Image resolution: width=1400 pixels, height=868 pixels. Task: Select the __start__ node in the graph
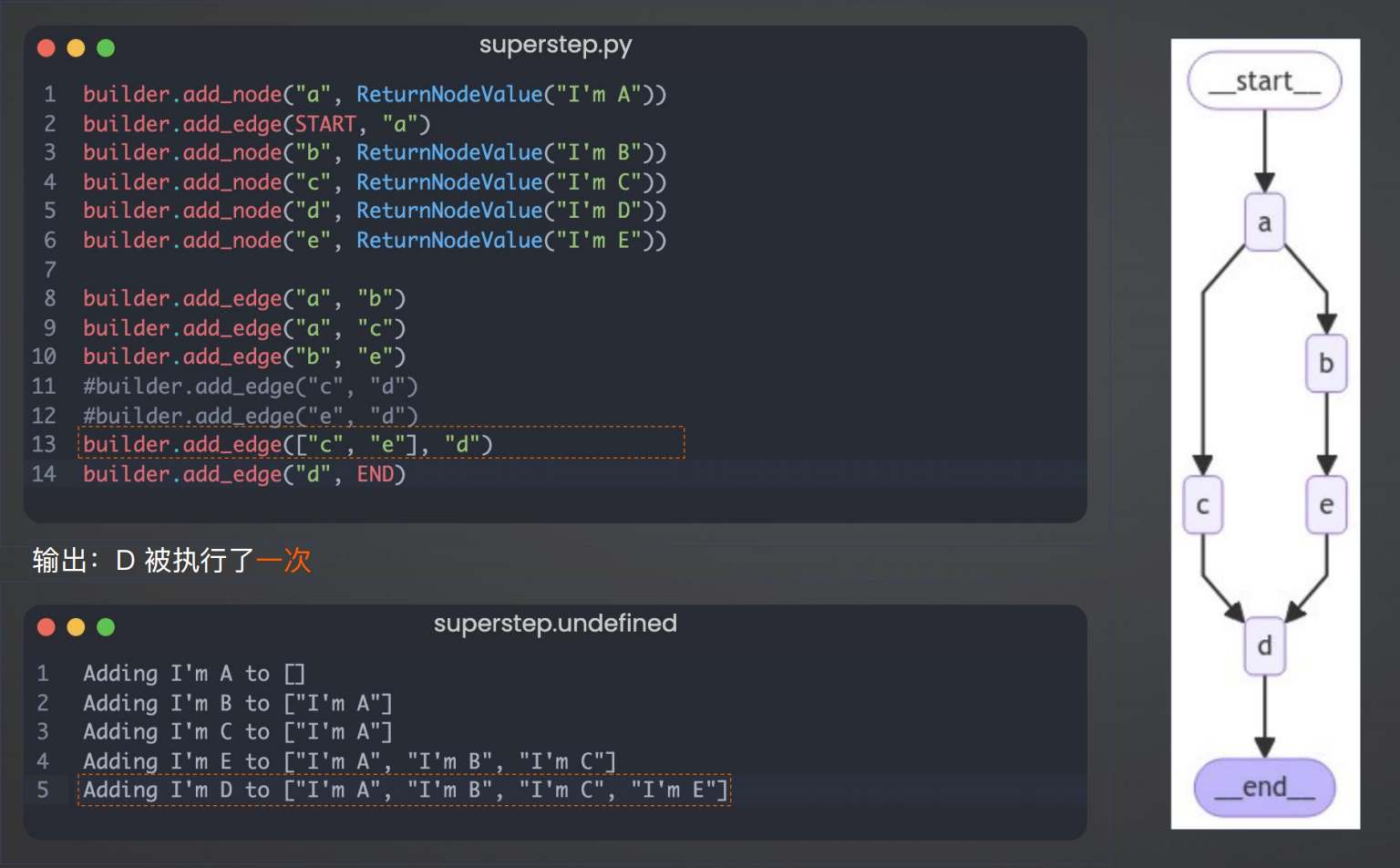tap(1264, 81)
